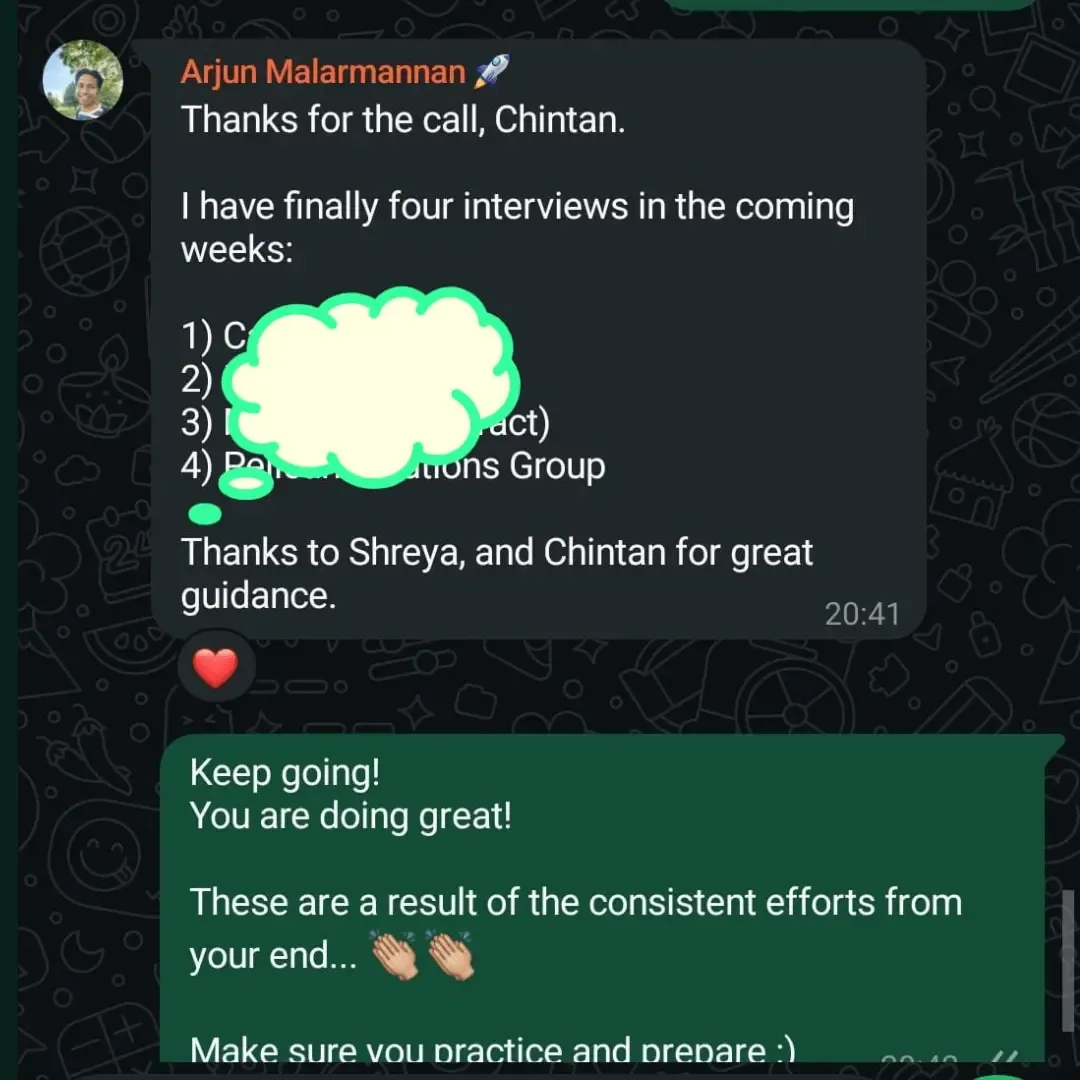
Task: Click the double-tick read receipt
Action: 1004,1056
